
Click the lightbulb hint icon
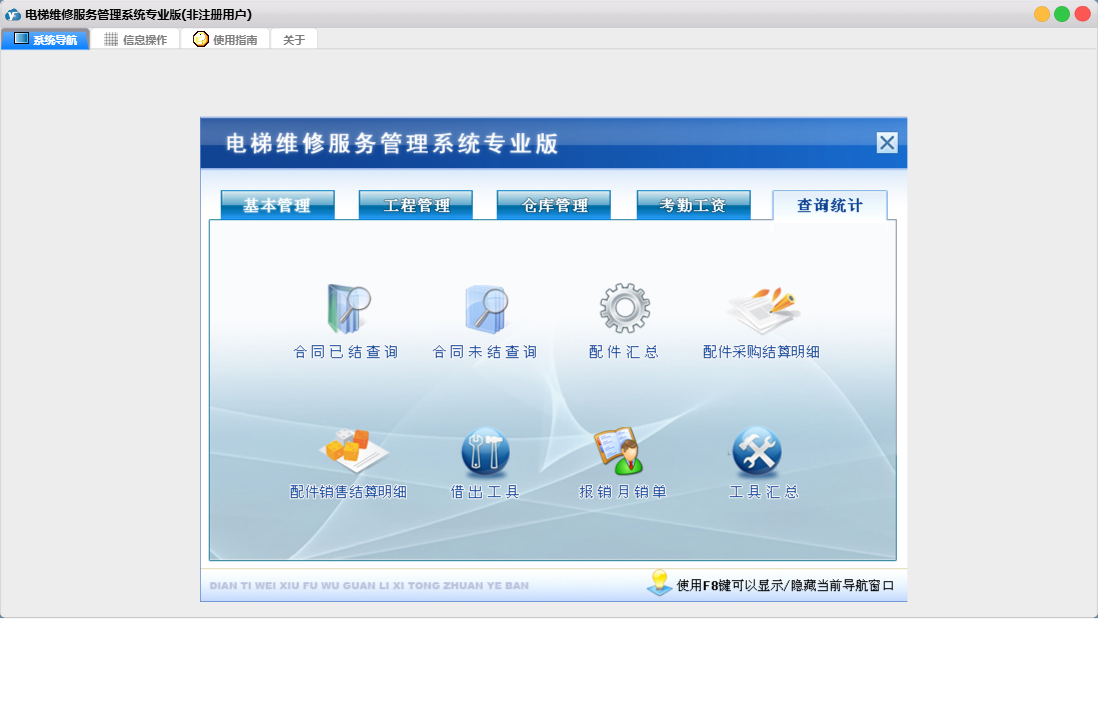(659, 582)
